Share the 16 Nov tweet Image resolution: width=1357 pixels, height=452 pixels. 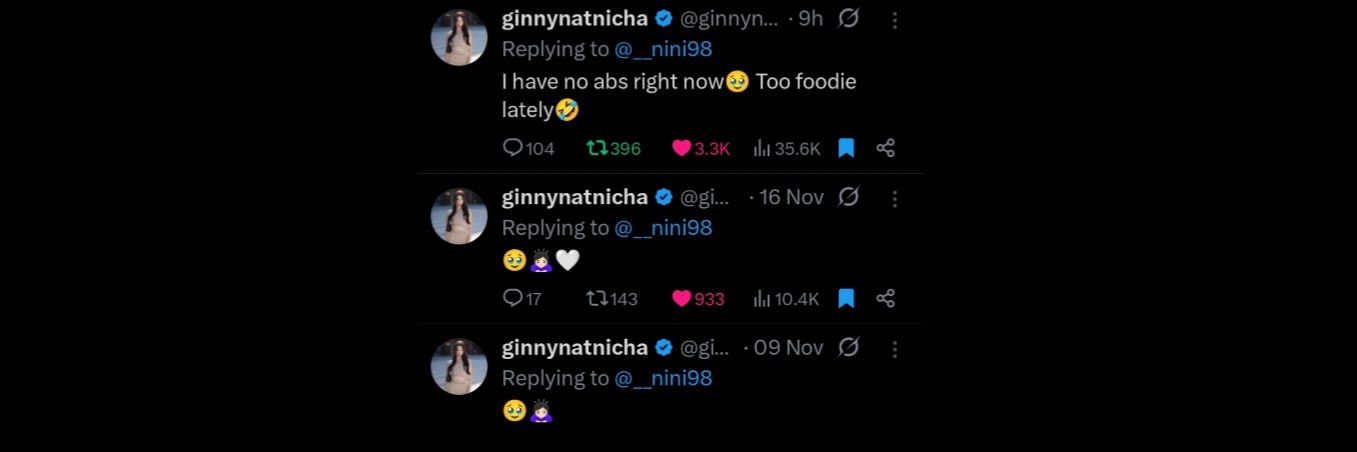point(885,298)
